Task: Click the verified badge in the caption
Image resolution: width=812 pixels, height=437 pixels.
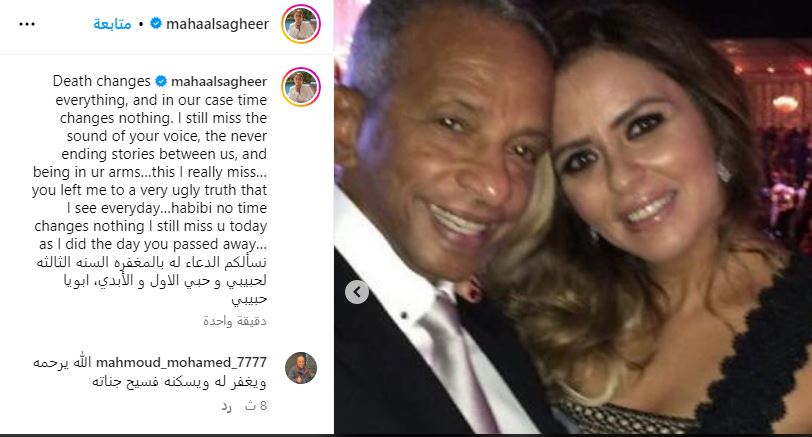Action: click(x=161, y=81)
